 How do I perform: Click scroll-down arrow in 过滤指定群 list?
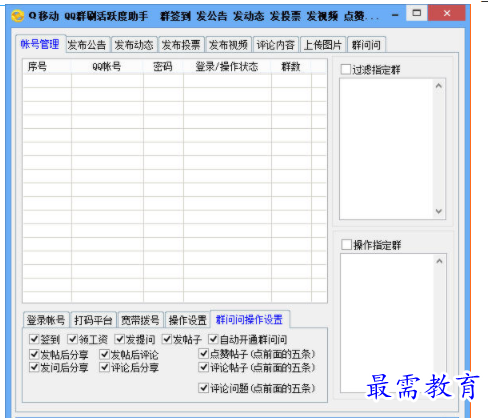pos(439,211)
